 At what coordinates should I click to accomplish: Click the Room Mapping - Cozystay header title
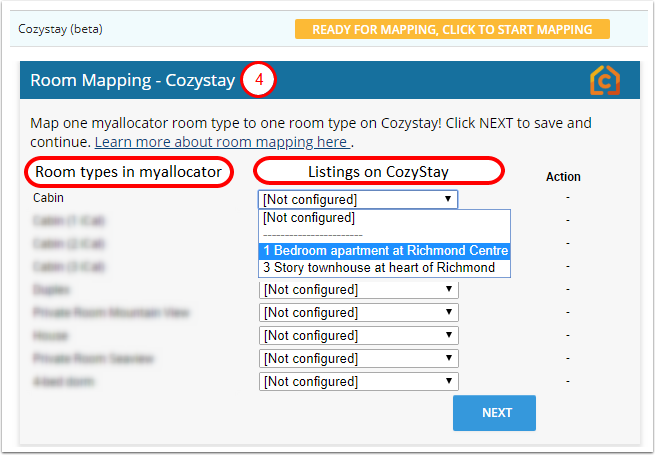(132, 80)
